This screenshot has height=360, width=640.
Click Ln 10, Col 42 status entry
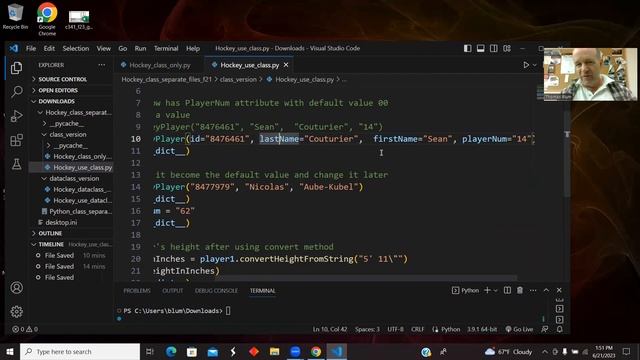[x=329, y=329]
